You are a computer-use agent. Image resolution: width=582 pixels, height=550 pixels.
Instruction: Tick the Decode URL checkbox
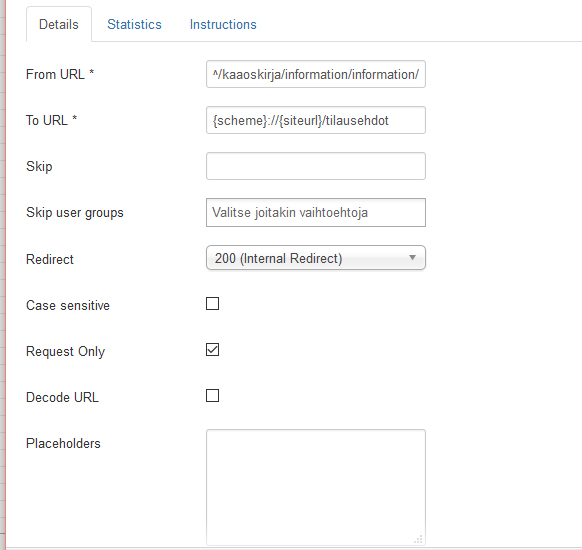tap(212, 396)
